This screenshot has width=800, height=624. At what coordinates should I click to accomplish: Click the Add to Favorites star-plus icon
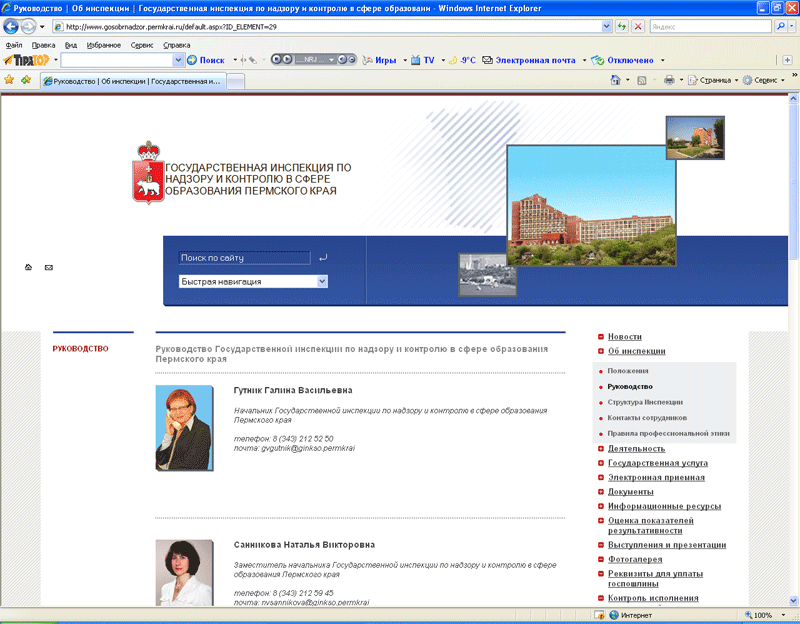[x=26, y=80]
